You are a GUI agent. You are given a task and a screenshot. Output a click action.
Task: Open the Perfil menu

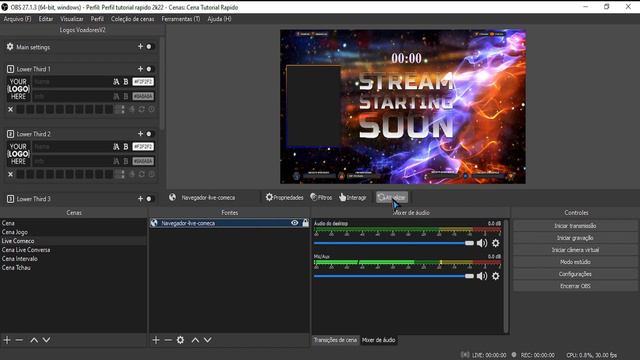pos(97,19)
